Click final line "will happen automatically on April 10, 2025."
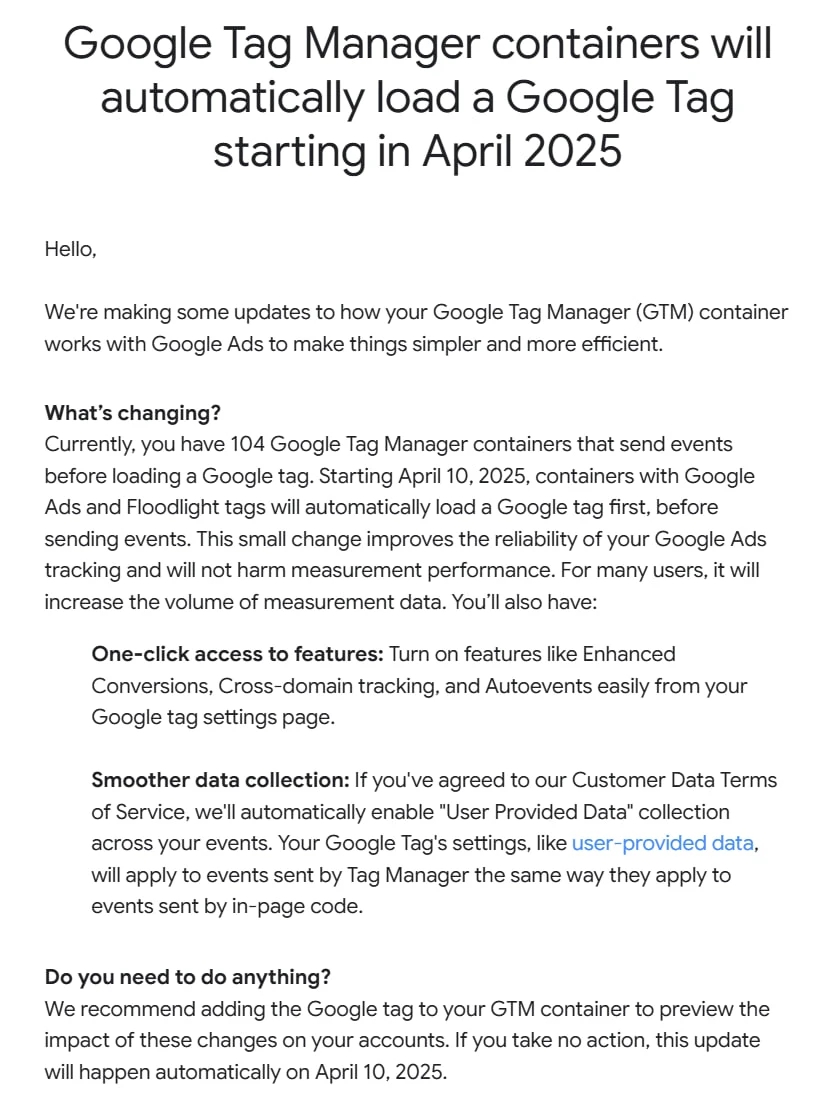821x1101 pixels. (245, 1072)
